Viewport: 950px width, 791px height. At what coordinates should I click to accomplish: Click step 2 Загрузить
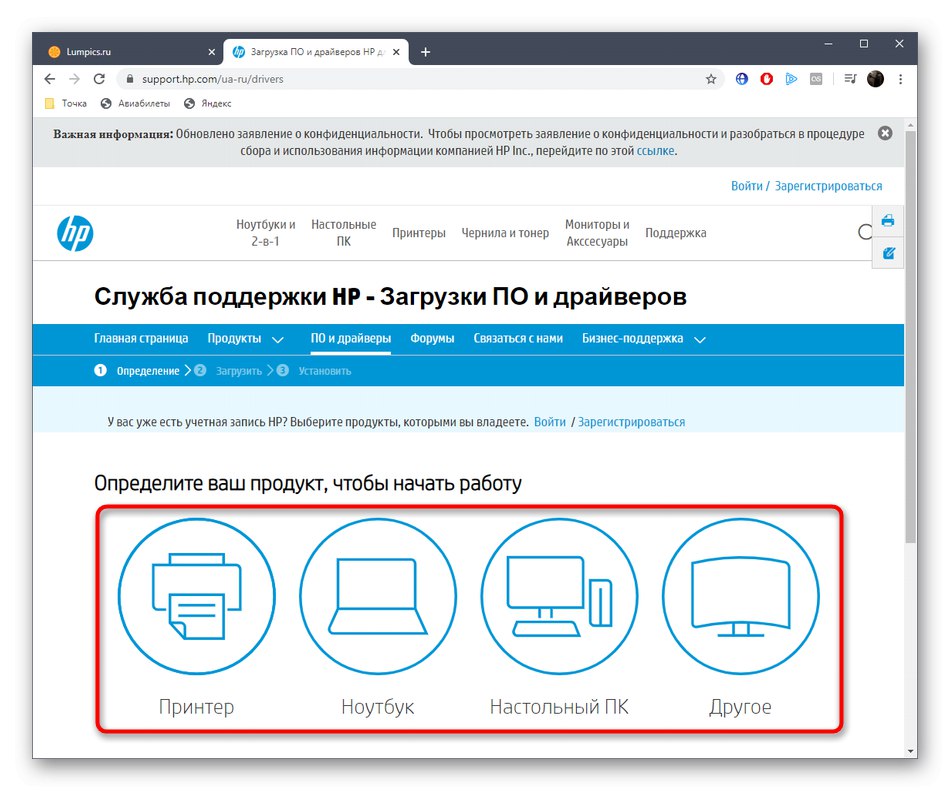(x=228, y=371)
